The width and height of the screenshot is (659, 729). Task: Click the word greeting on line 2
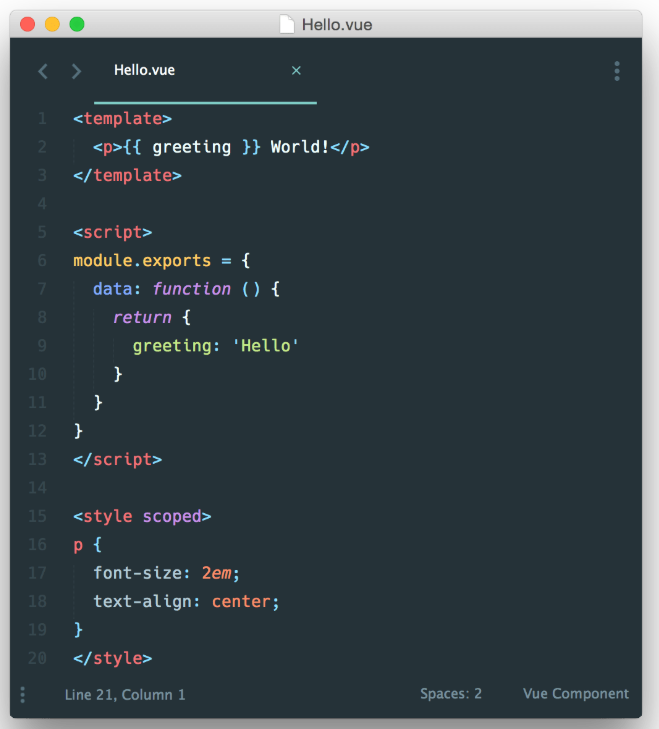tap(192, 147)
